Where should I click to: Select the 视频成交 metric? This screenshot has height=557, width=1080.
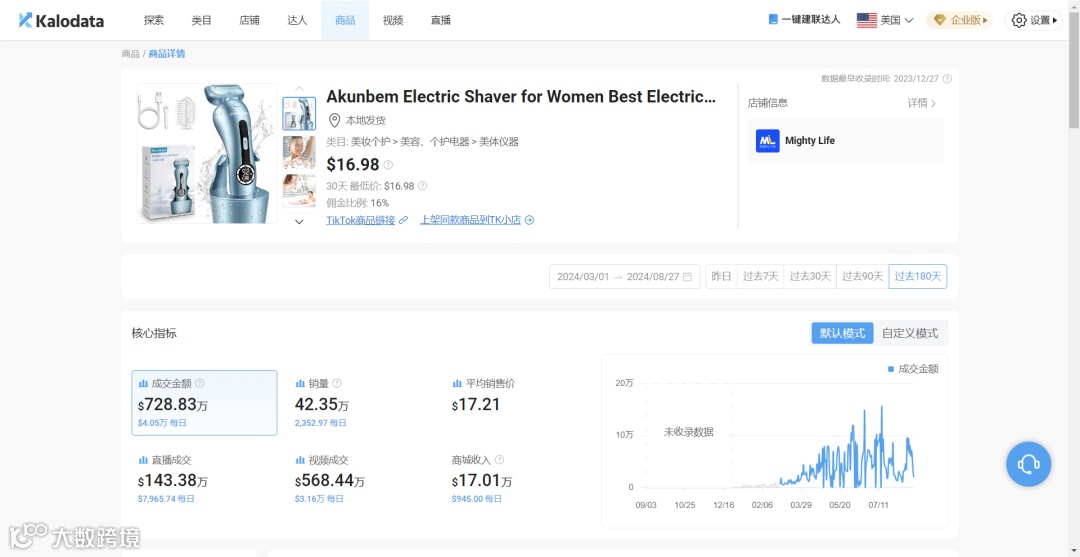pyautogui.click(x=361, y=479)
